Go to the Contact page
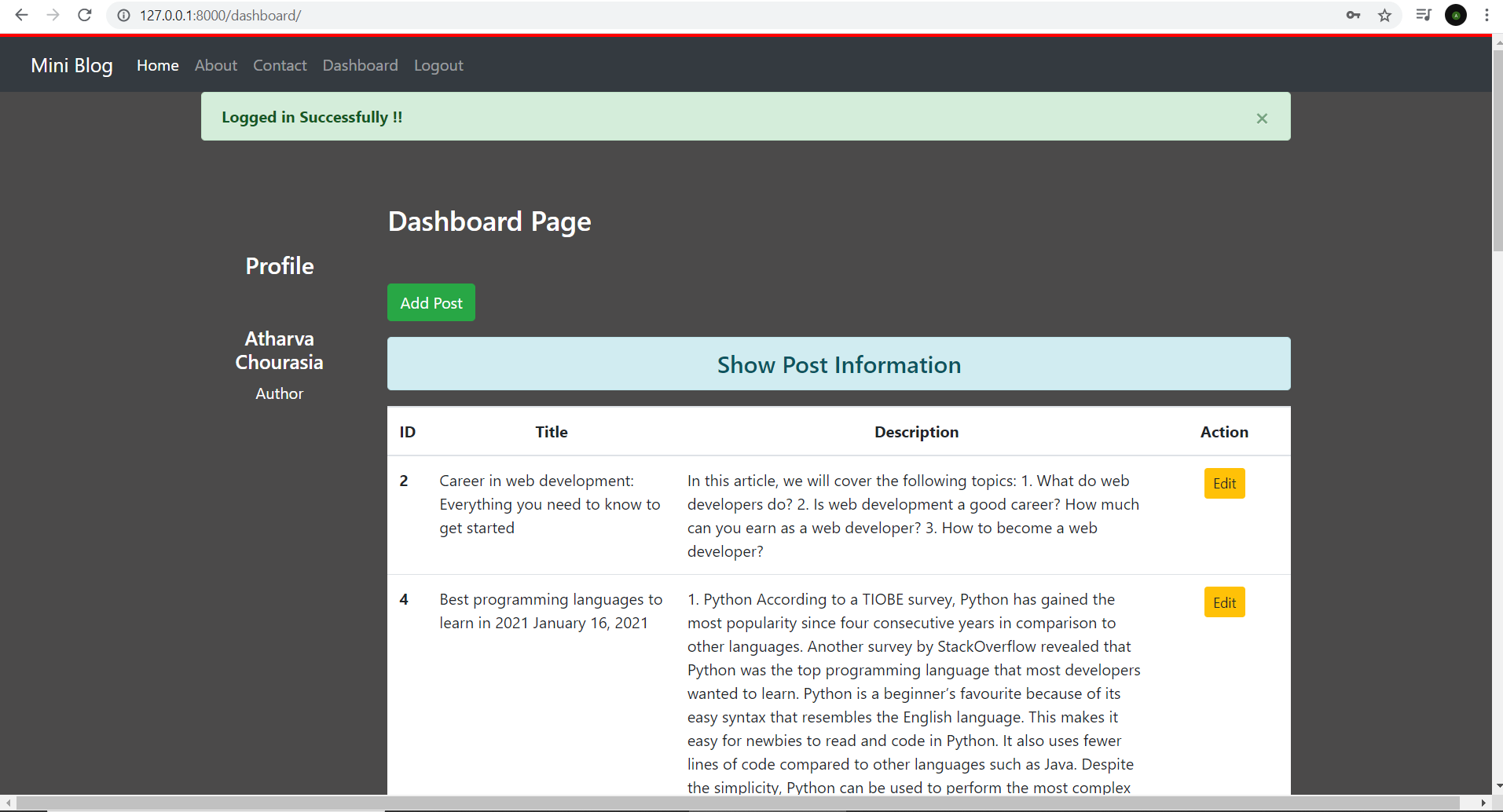This screenshot has height=812, width=1503. pyautogui.click(x=280, y=65)
